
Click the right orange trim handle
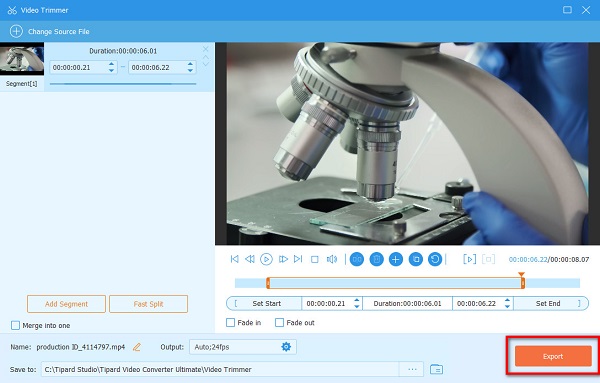pos(522,283)
